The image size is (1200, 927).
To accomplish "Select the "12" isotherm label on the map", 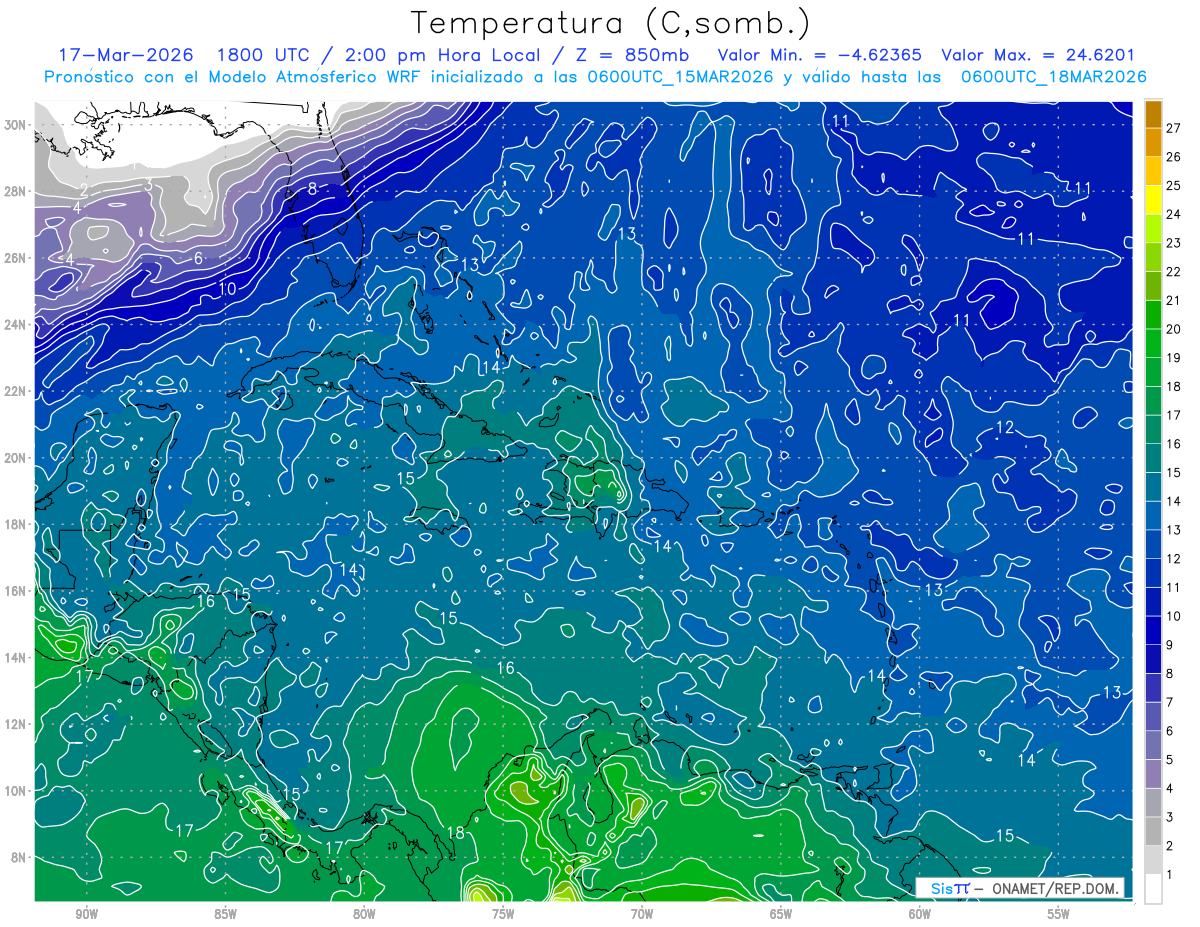I will point(1005,427).
